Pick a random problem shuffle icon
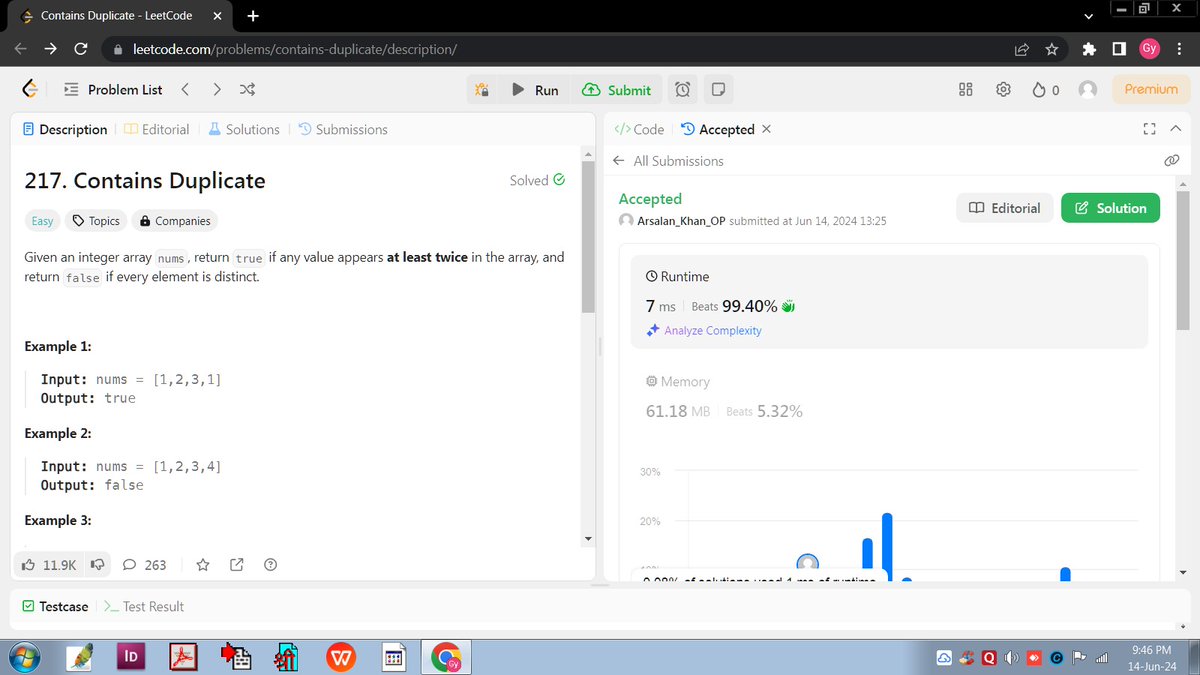Screen dimensions: 1200x675 pos(247,90)
